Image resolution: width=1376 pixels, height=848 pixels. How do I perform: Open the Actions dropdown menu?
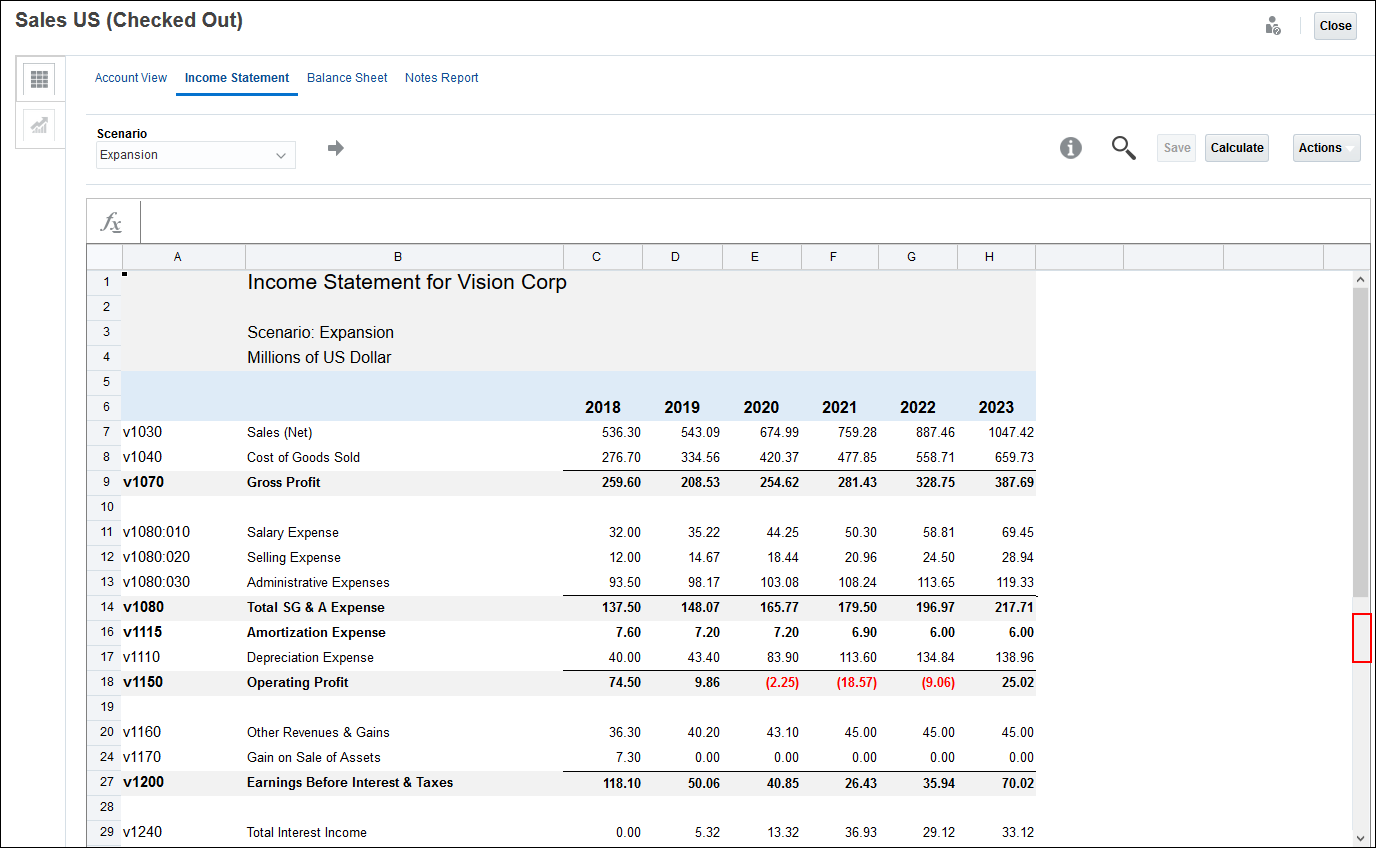click(1326, 147)
